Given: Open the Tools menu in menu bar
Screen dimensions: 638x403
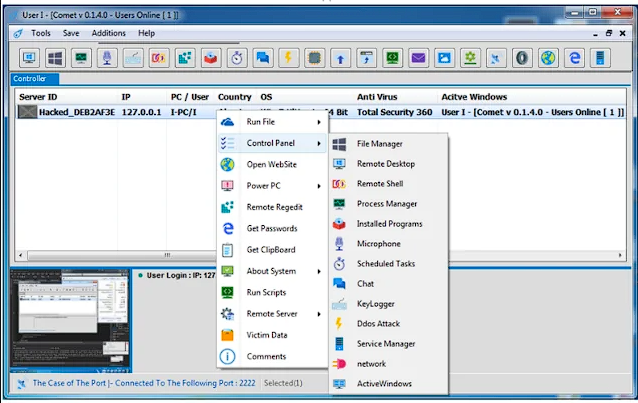Looking at the screenshot, I should click(x=40, y=33).
